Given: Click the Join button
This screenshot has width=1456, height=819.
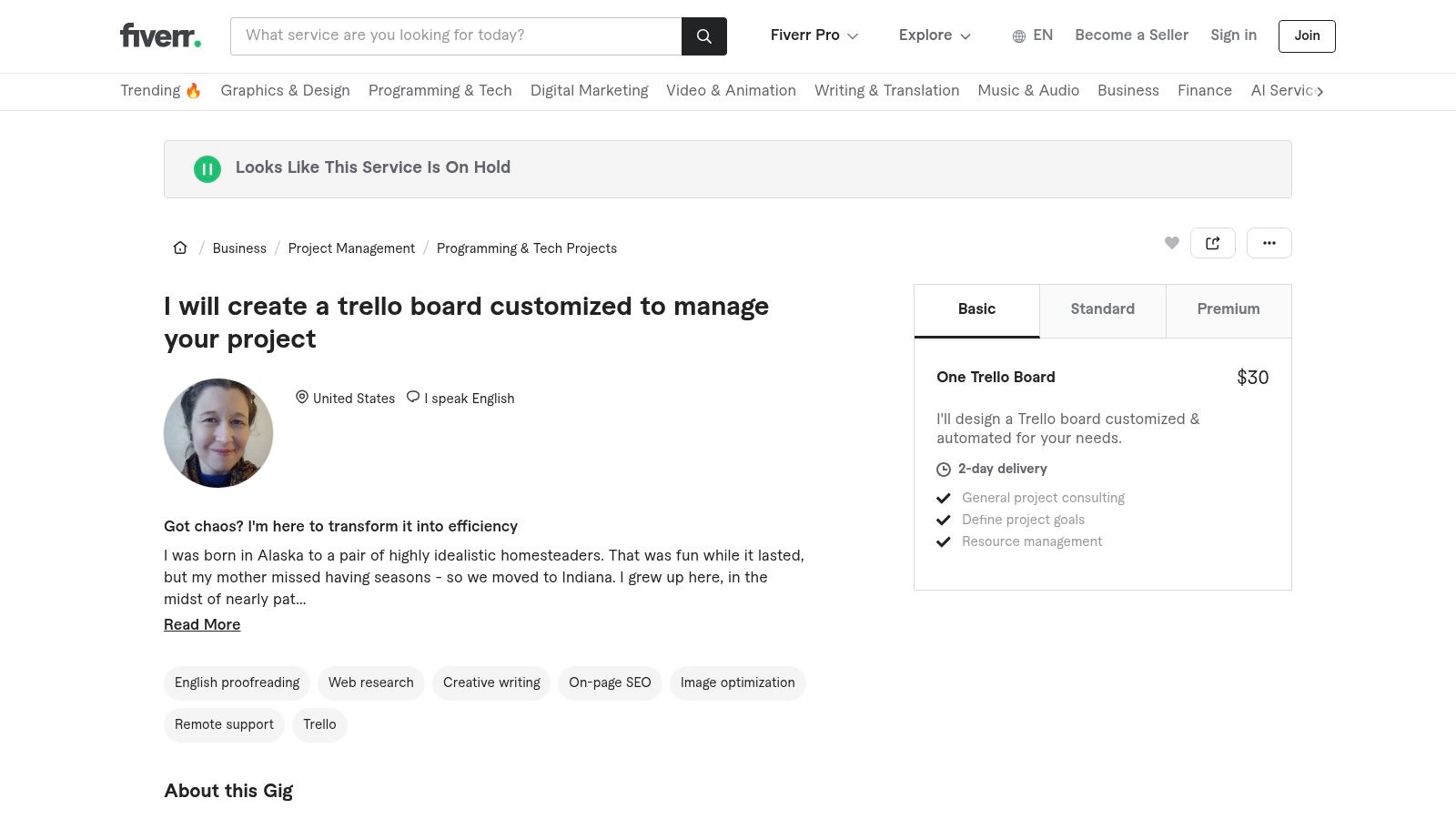Looking at the screenshot, I should click(x=1307, y=35).
